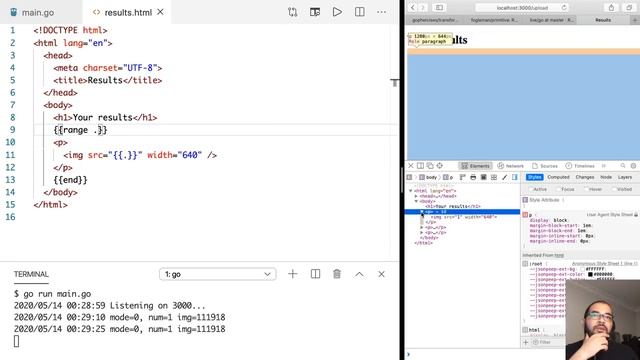
Task: Open source control changes icon in editor toolbar
Action: coord(292,12)
